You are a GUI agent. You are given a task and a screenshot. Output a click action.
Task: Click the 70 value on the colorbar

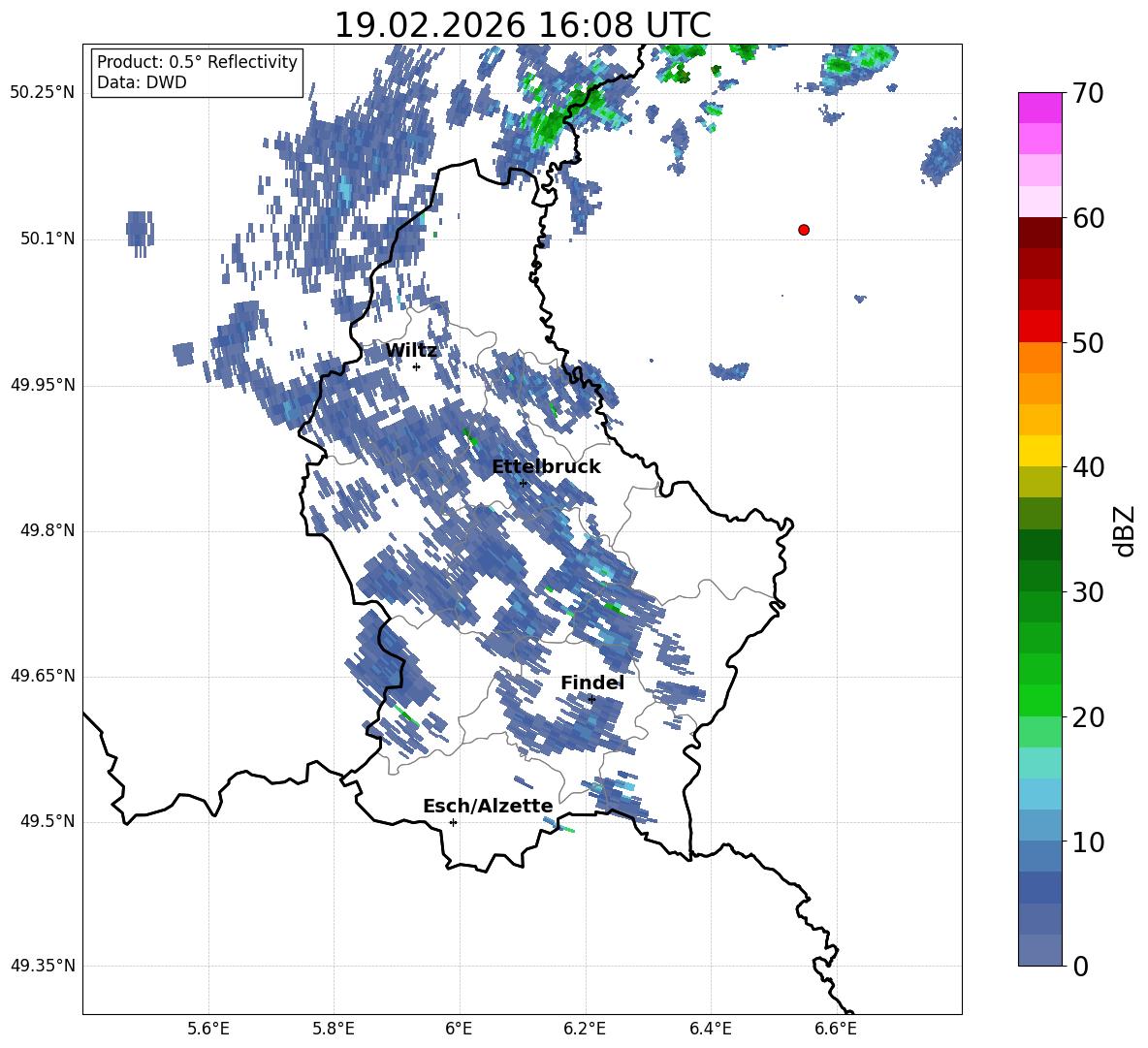[x=1087, y=94]
